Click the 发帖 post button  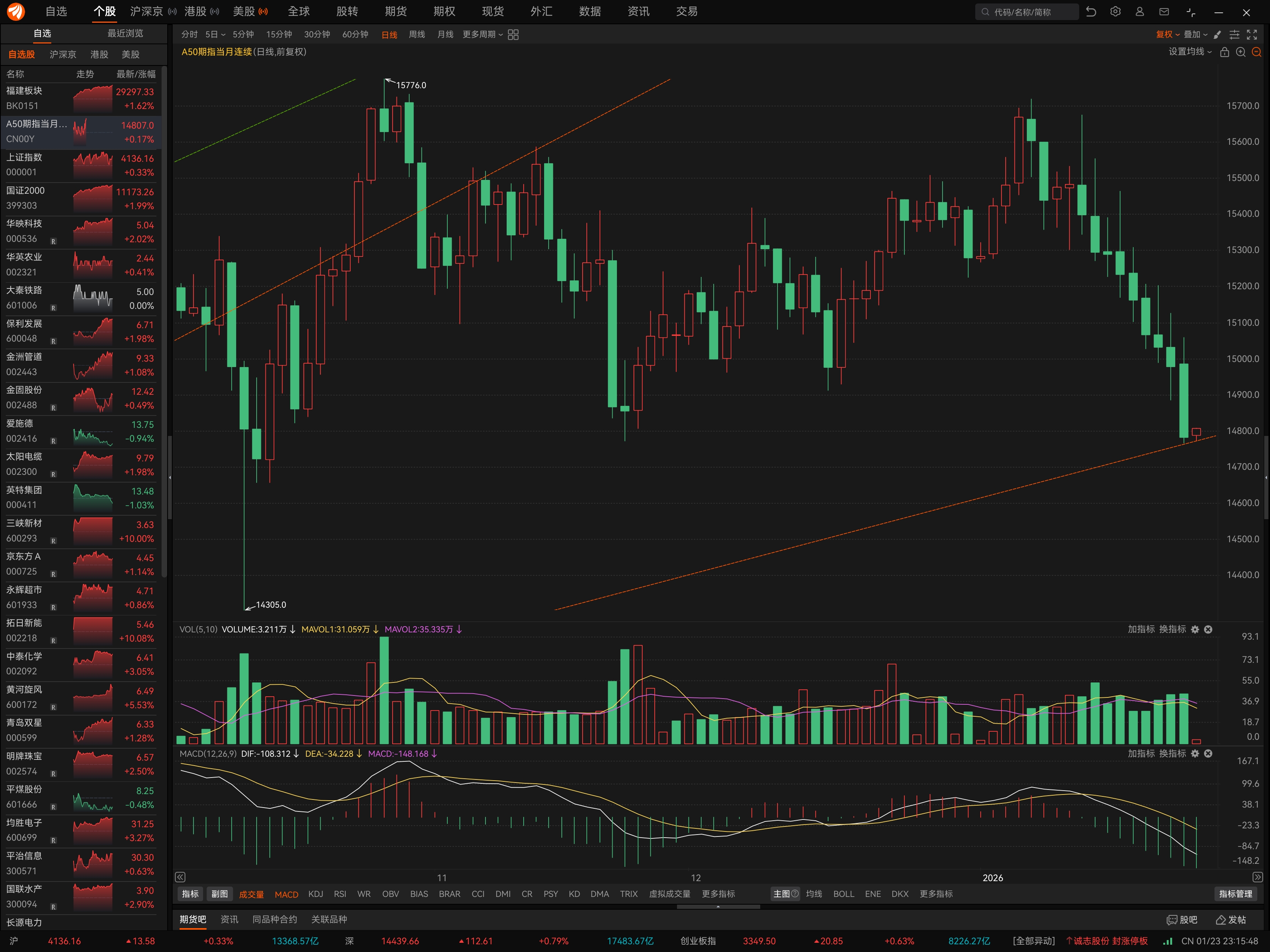pyautogui.click(x=1230, y=919)
